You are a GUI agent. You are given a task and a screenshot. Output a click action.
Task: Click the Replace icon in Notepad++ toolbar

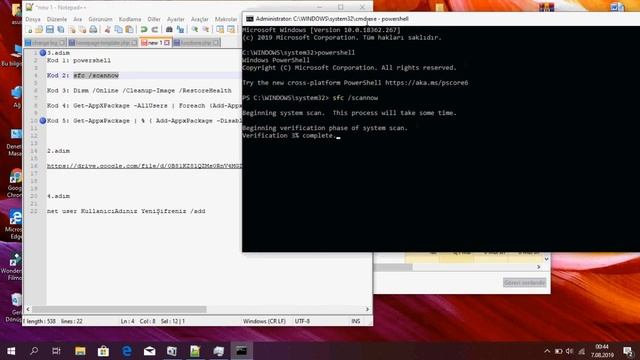[180, 29]
